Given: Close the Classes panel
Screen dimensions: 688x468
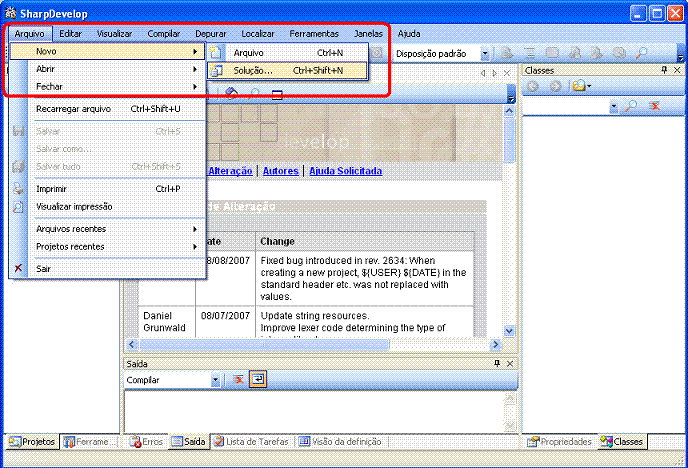Looking at the screenshot, I should tap(677, 70).
